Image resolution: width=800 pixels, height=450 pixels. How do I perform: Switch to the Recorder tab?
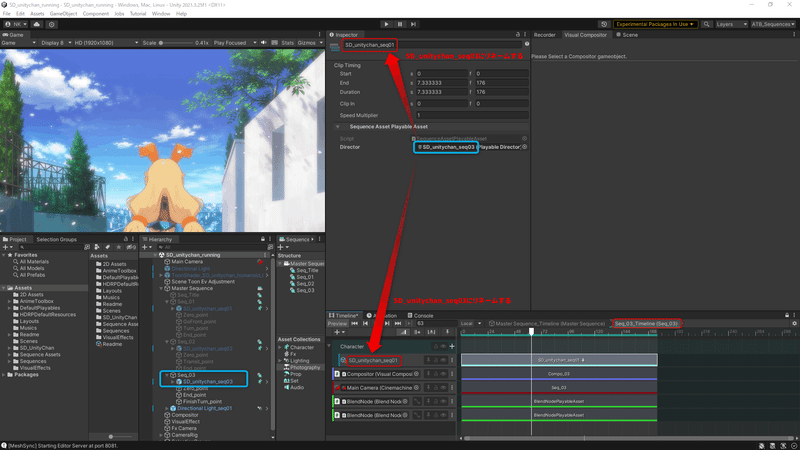pyautogui.click(x=544, y=35)
